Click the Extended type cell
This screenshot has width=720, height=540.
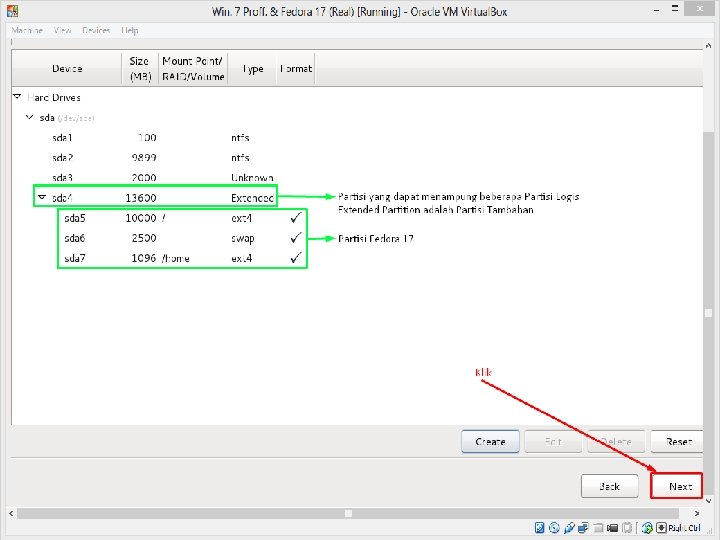coord(252,198)
